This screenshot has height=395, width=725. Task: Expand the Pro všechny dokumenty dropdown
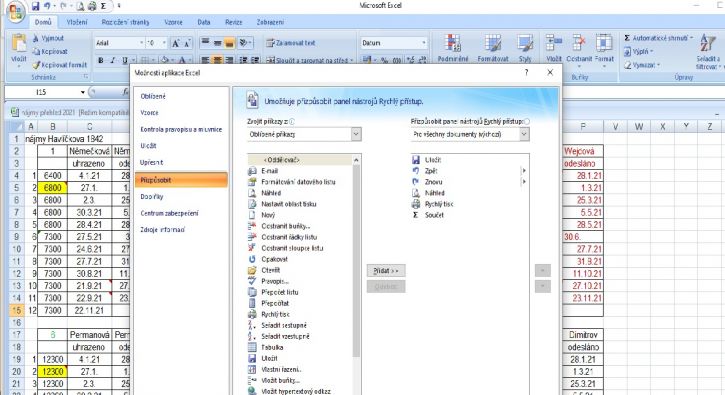click(470, 134)
